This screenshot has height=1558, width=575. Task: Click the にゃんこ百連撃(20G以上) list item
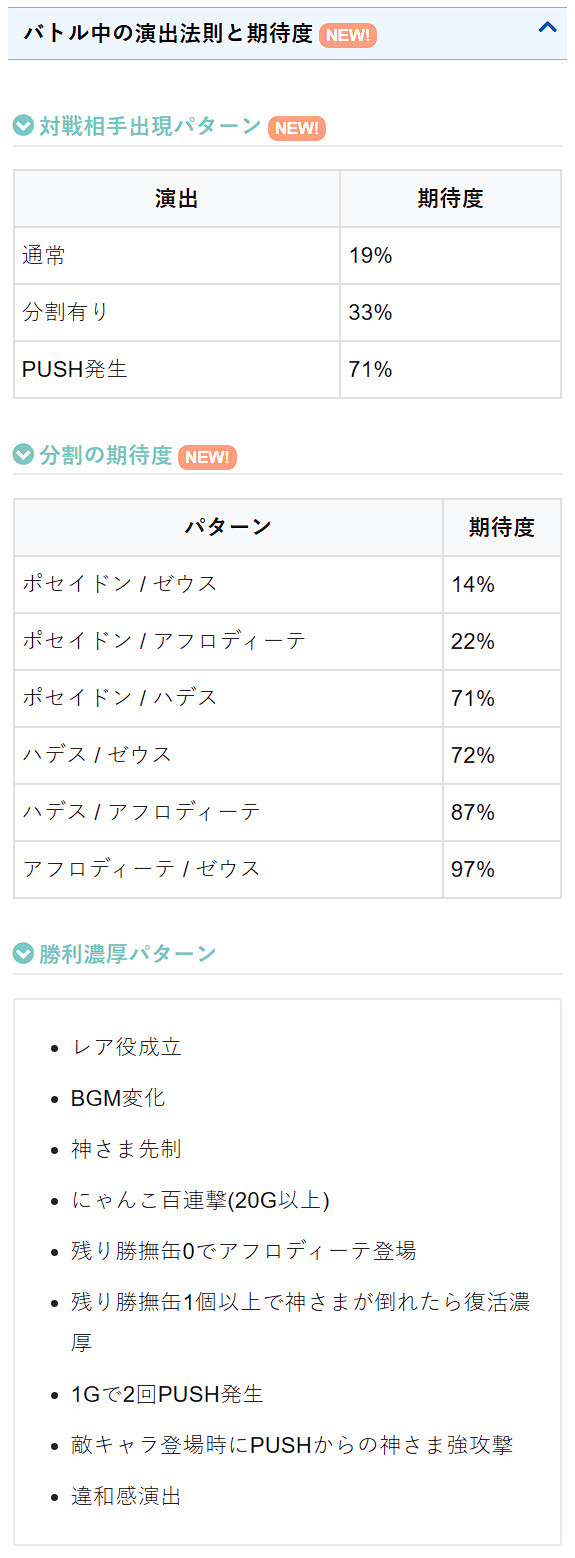(x=200, y=1200)
